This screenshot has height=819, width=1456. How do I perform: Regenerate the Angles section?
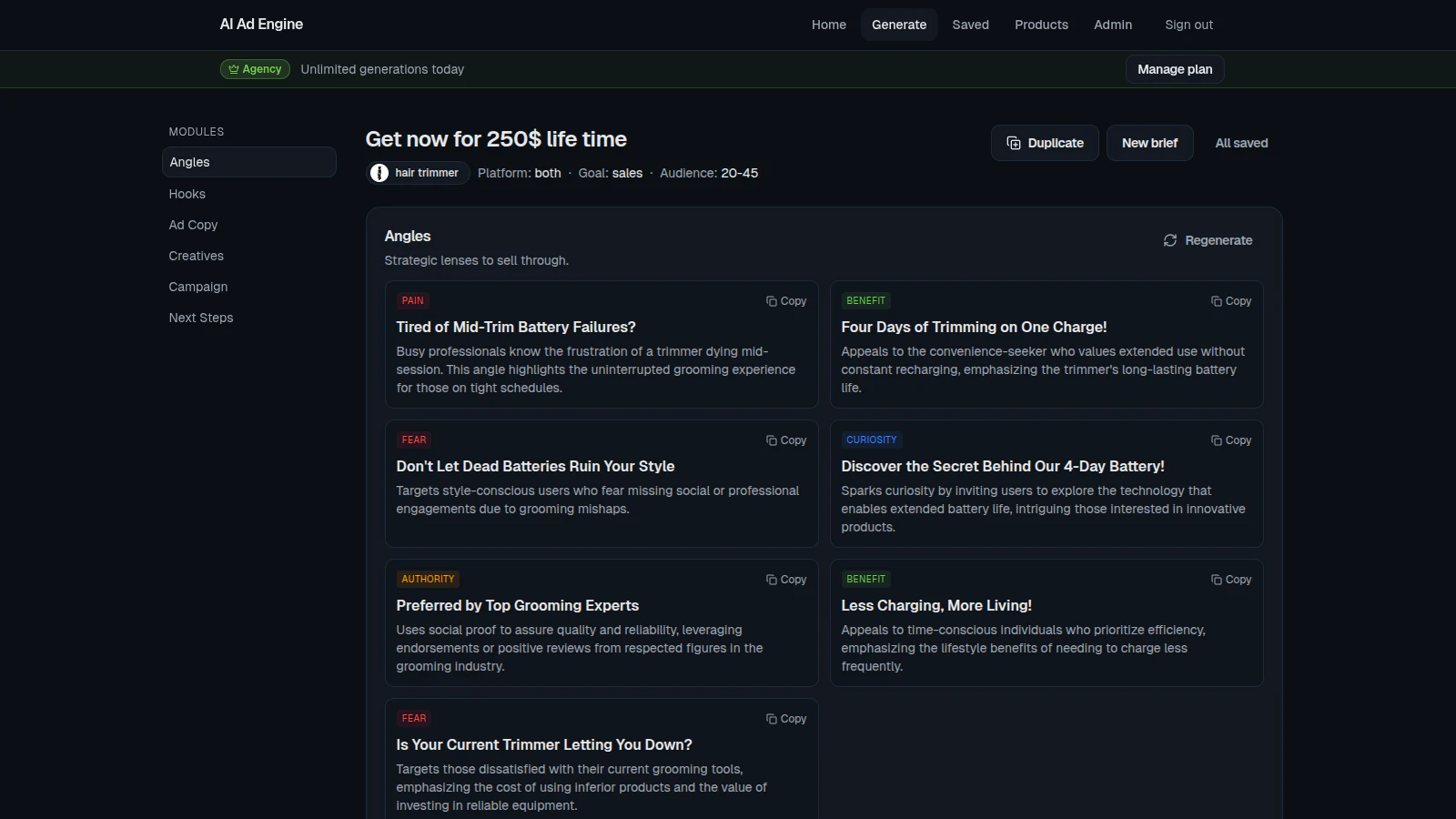click(x=1208, y=240)
